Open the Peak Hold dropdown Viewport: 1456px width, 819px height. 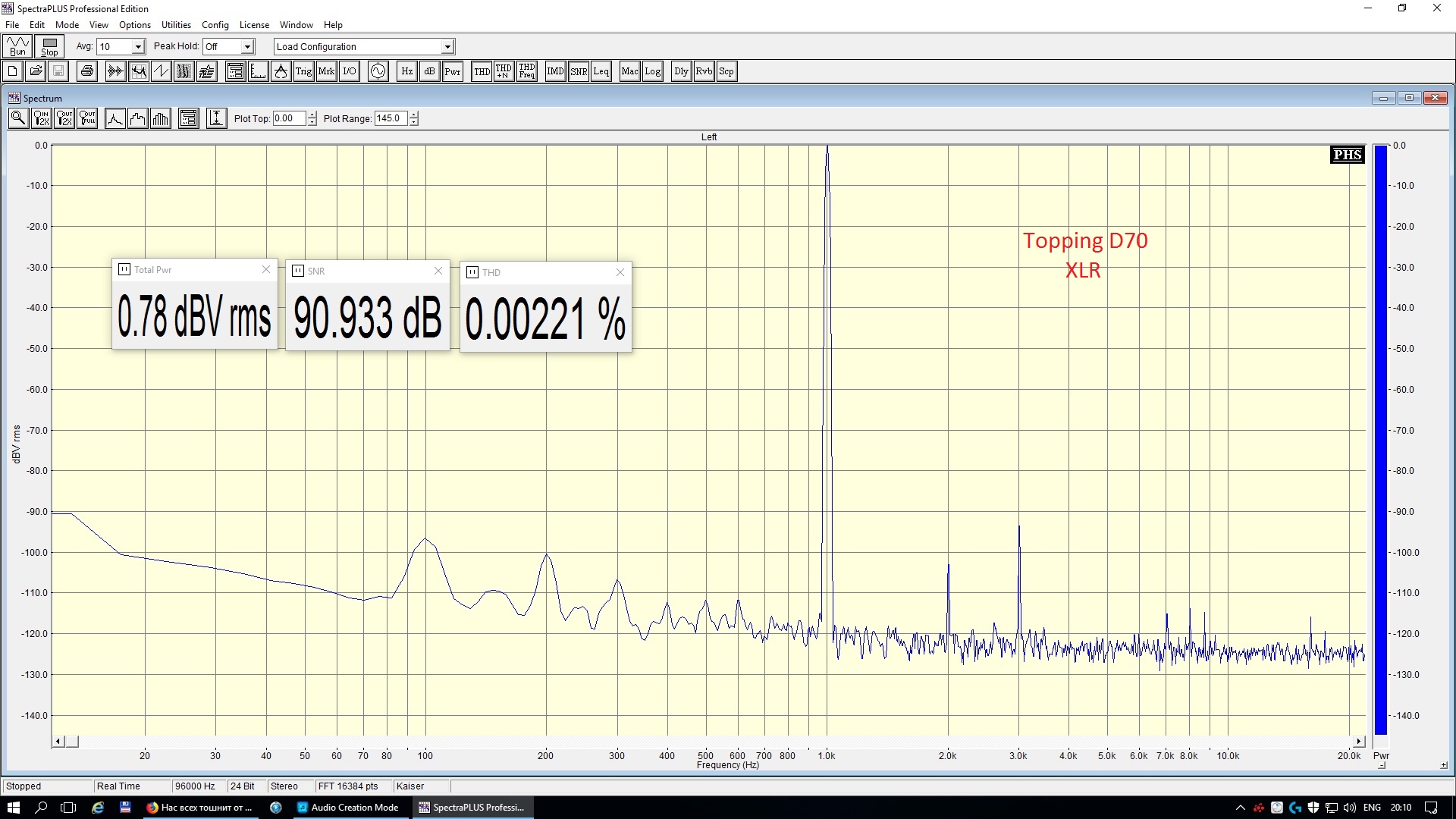tap(247, 47)
